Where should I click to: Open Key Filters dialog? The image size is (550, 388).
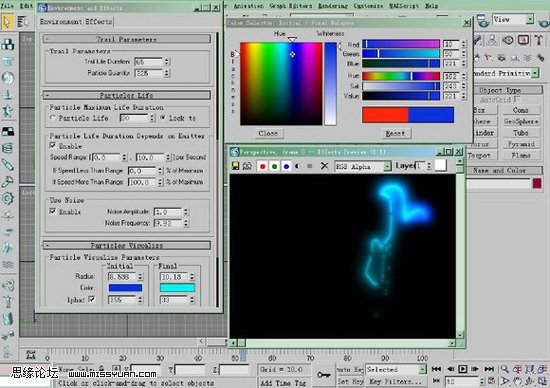[x=396, y=381]
